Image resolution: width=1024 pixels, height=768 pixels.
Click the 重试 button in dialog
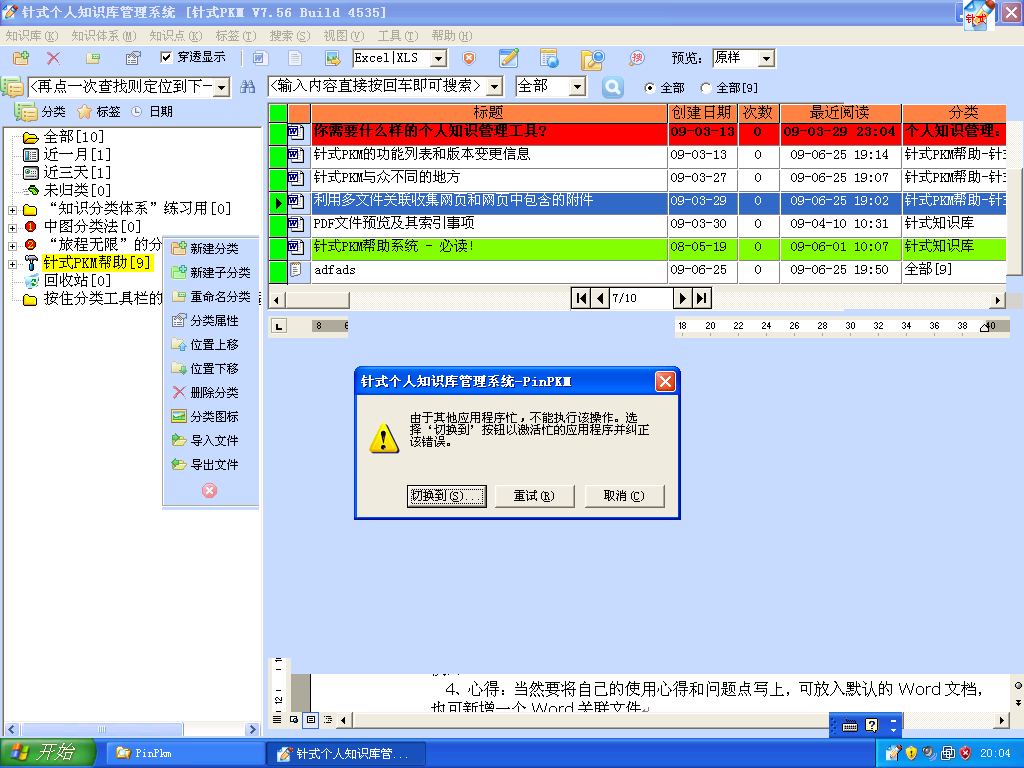(533, 496)
